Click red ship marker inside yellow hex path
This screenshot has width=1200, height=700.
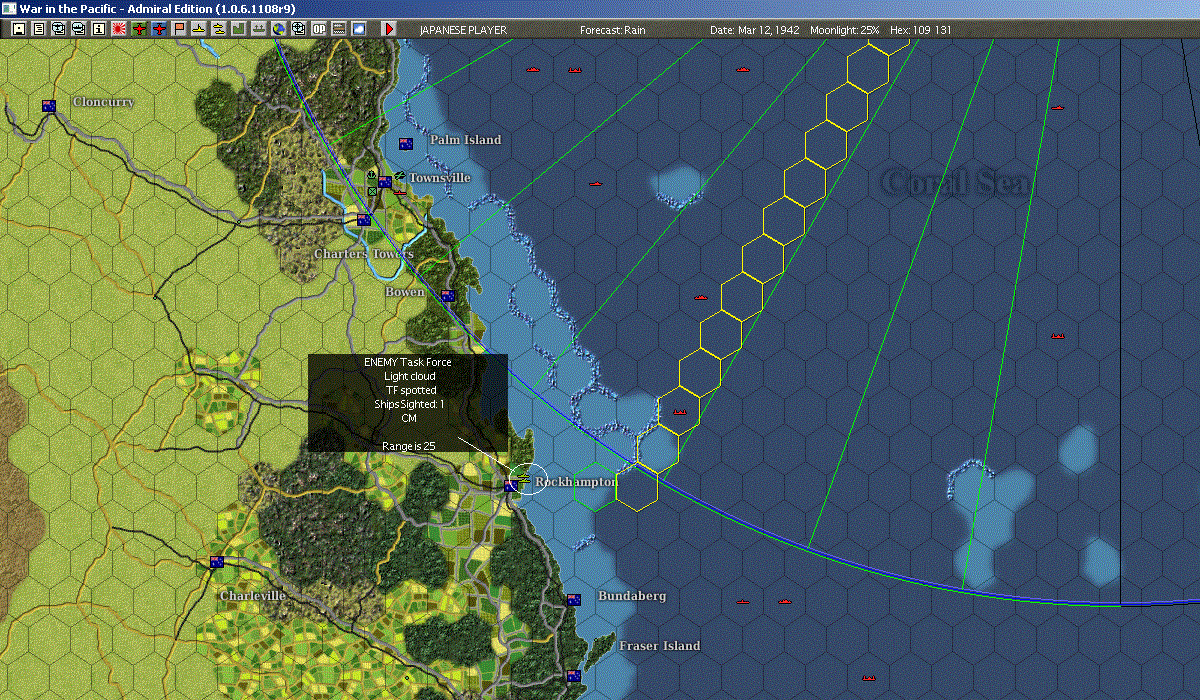(681, 412)
